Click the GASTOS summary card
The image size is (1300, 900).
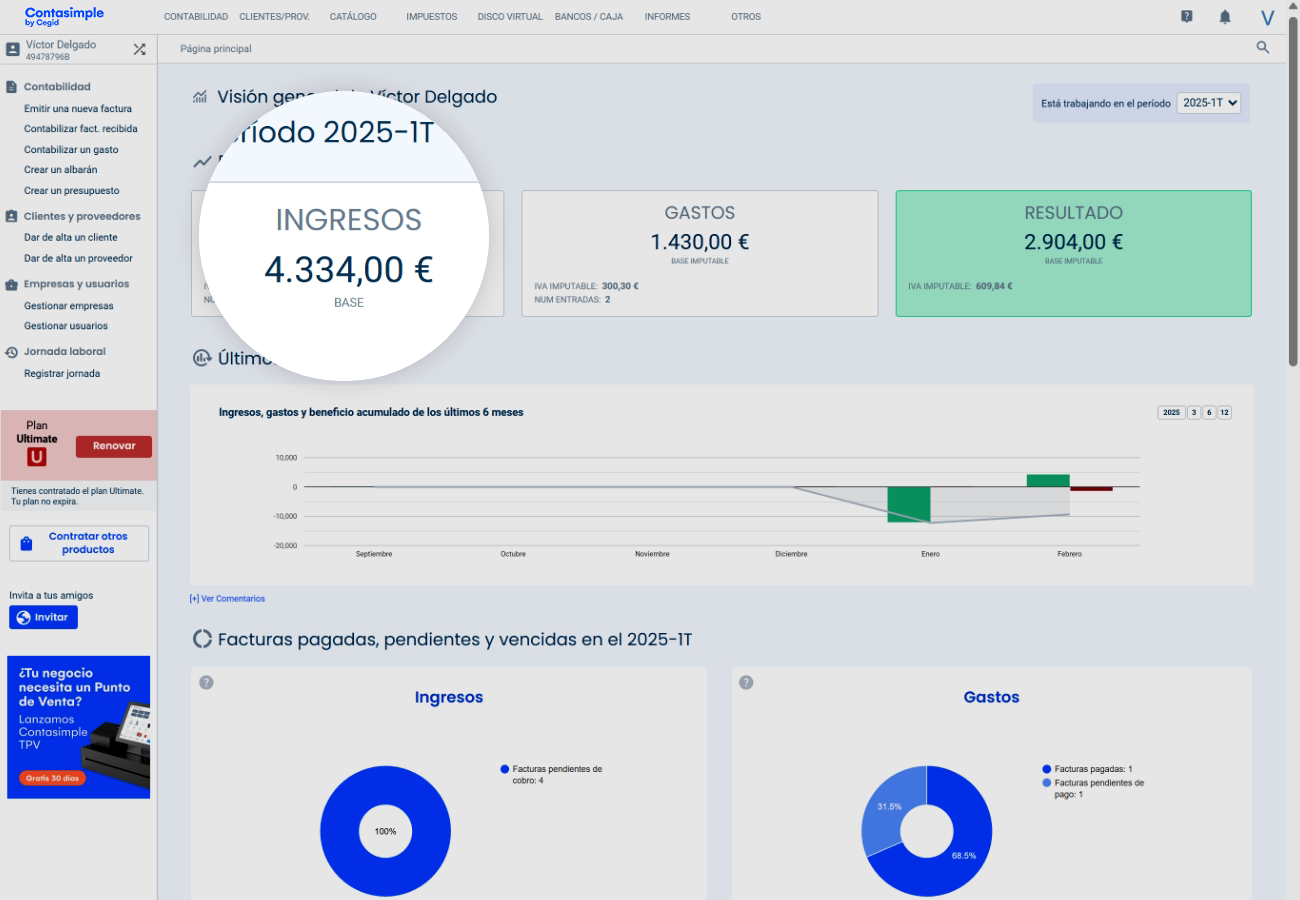coord(700,254)
